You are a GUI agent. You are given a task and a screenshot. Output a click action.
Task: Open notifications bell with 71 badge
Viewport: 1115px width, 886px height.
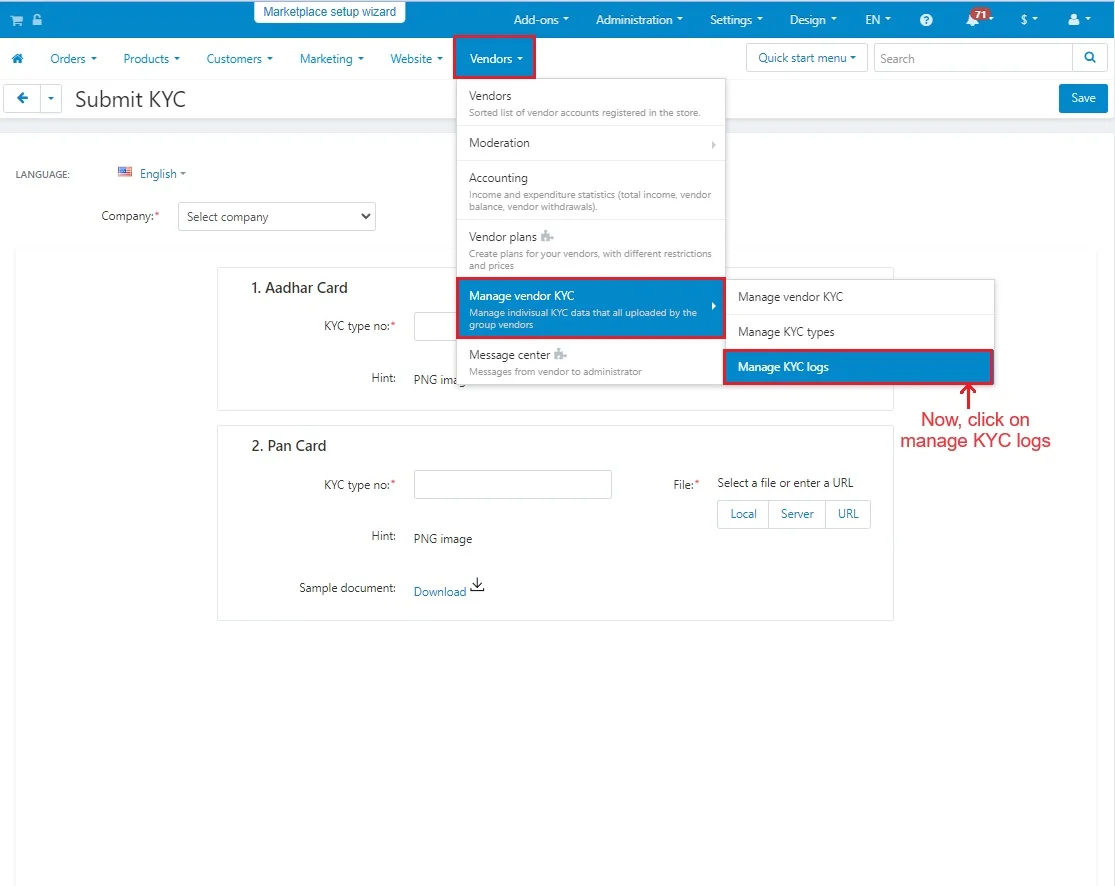pos(973,20)
